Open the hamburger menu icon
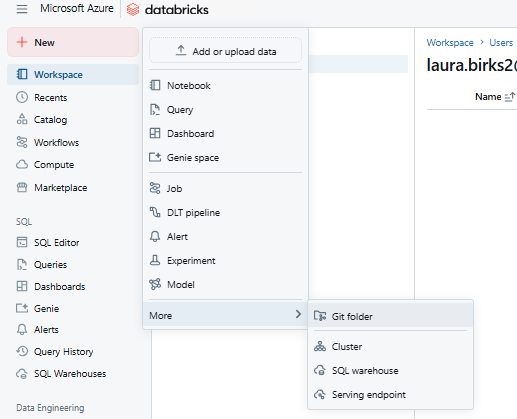Image resolution: width=517 pixels, height=419 pixels. (x=22, y=9)
